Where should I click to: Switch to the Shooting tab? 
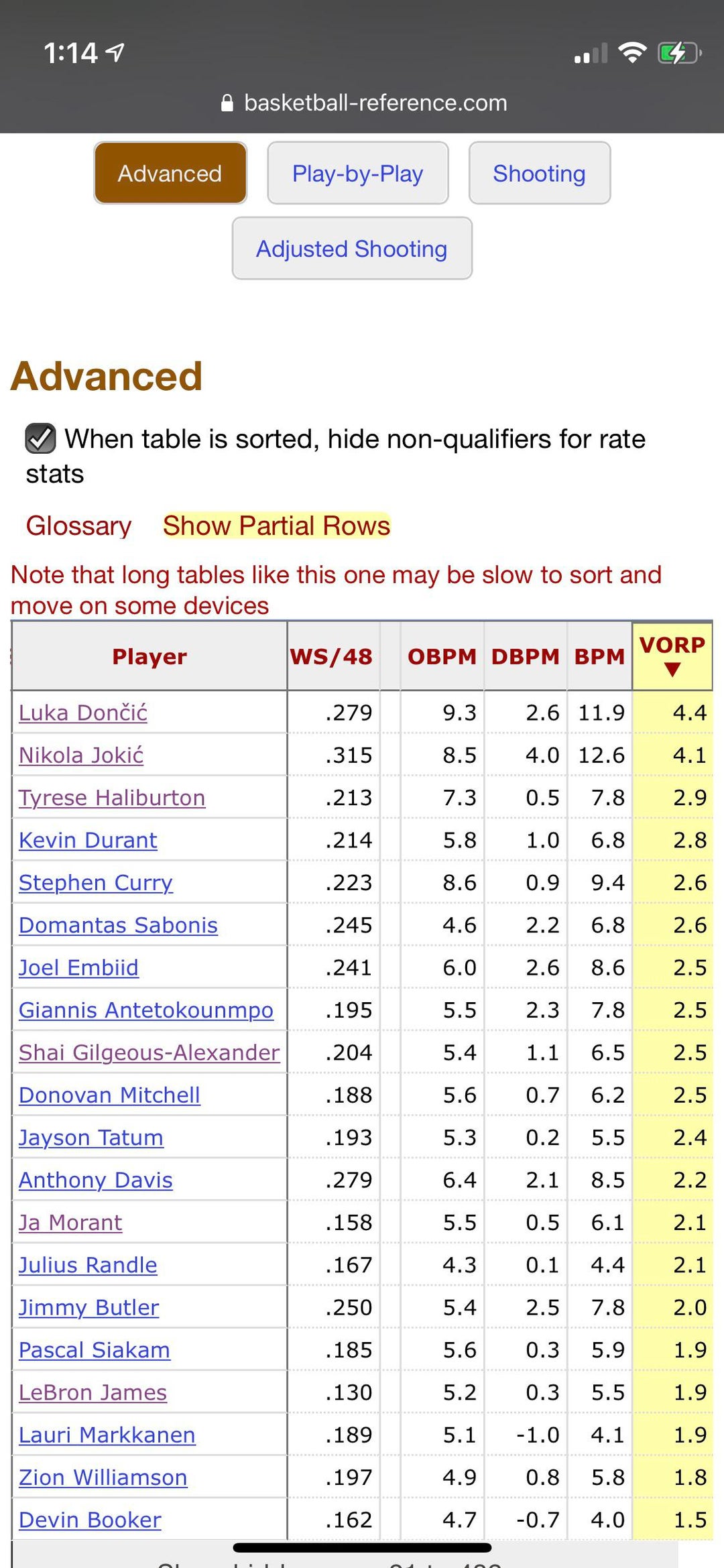pos(539,173)
